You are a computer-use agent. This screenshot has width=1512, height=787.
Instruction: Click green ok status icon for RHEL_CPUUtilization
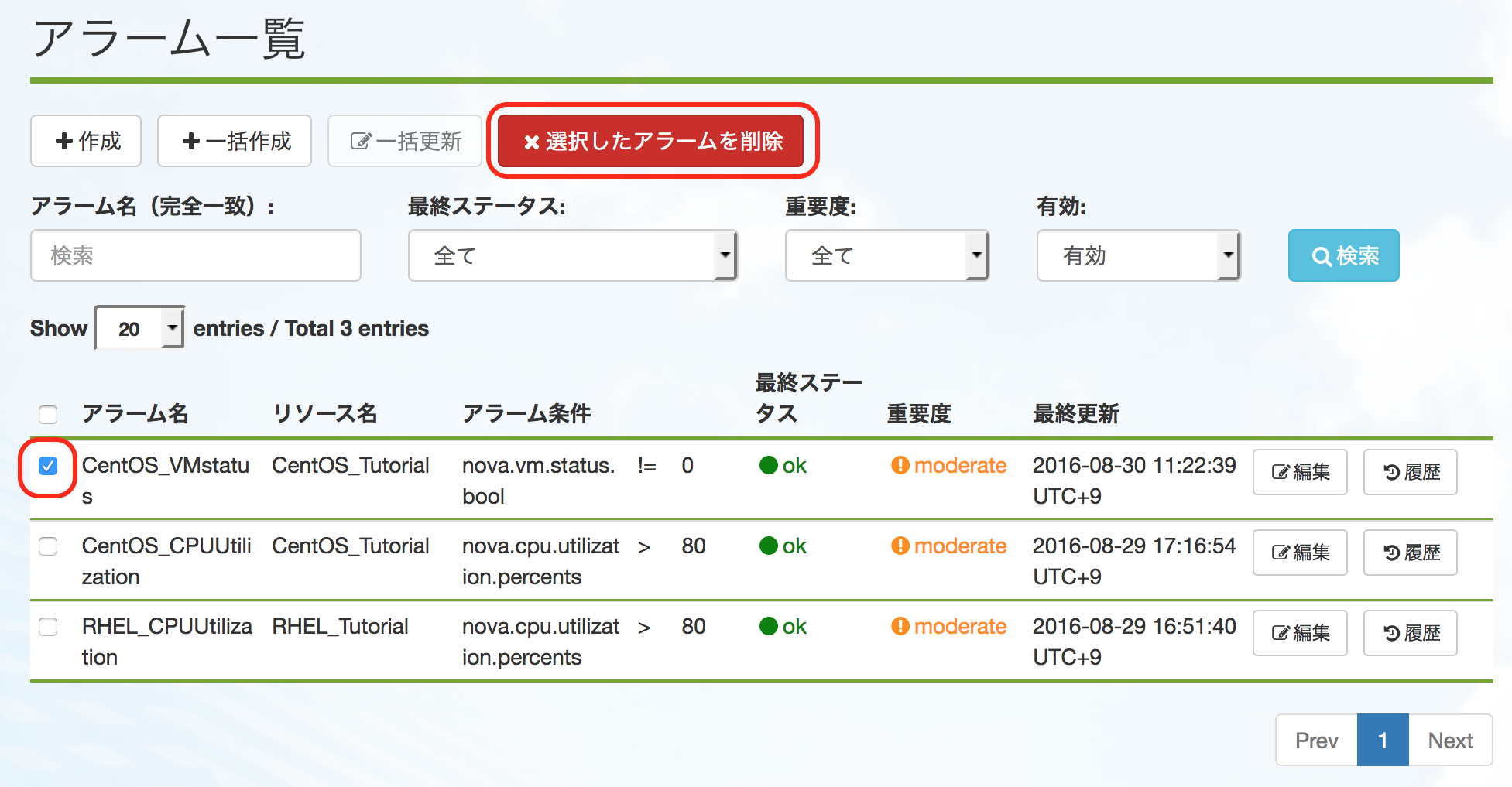[x=769, y=626]
